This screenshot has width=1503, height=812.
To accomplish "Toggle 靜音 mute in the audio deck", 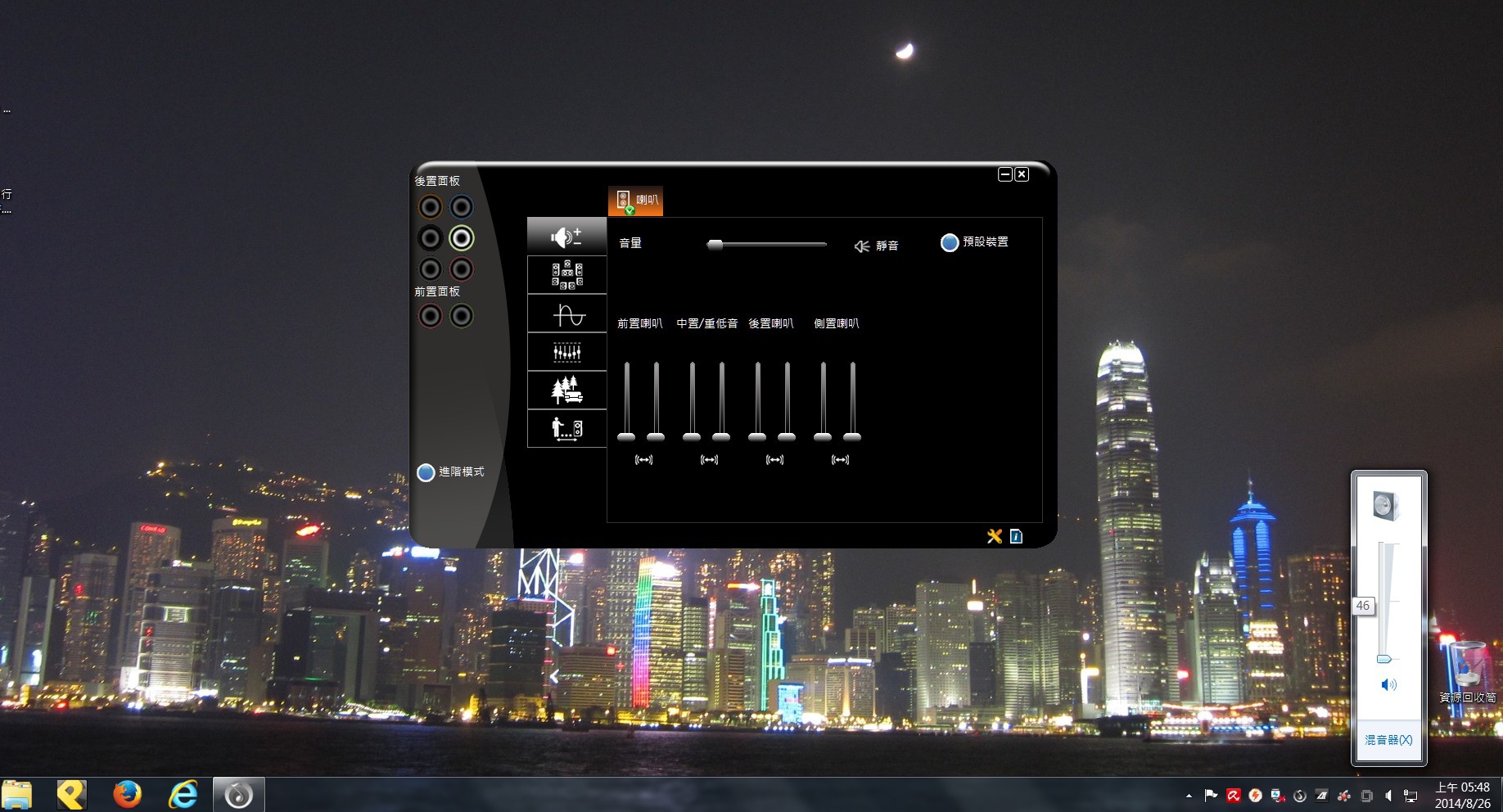I will click(876, 246).
